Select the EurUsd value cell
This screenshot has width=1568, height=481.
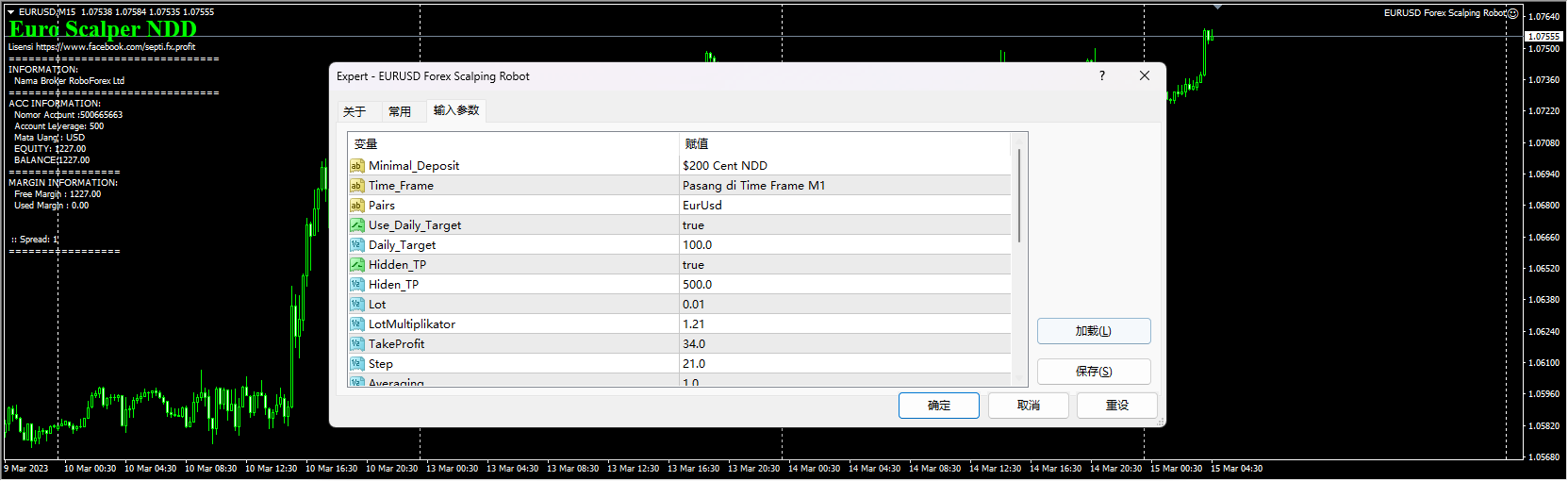(844, 206)
